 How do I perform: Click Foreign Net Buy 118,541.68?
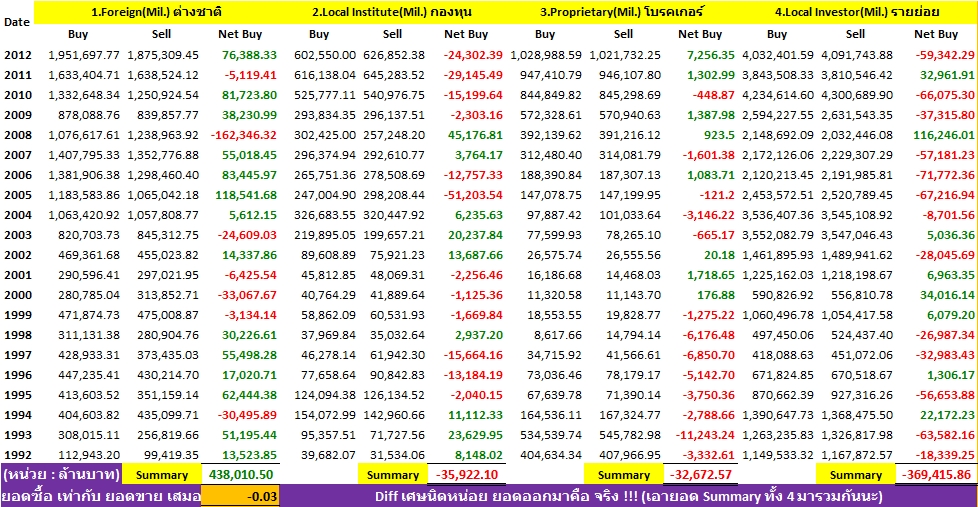(x=246, y=195)
